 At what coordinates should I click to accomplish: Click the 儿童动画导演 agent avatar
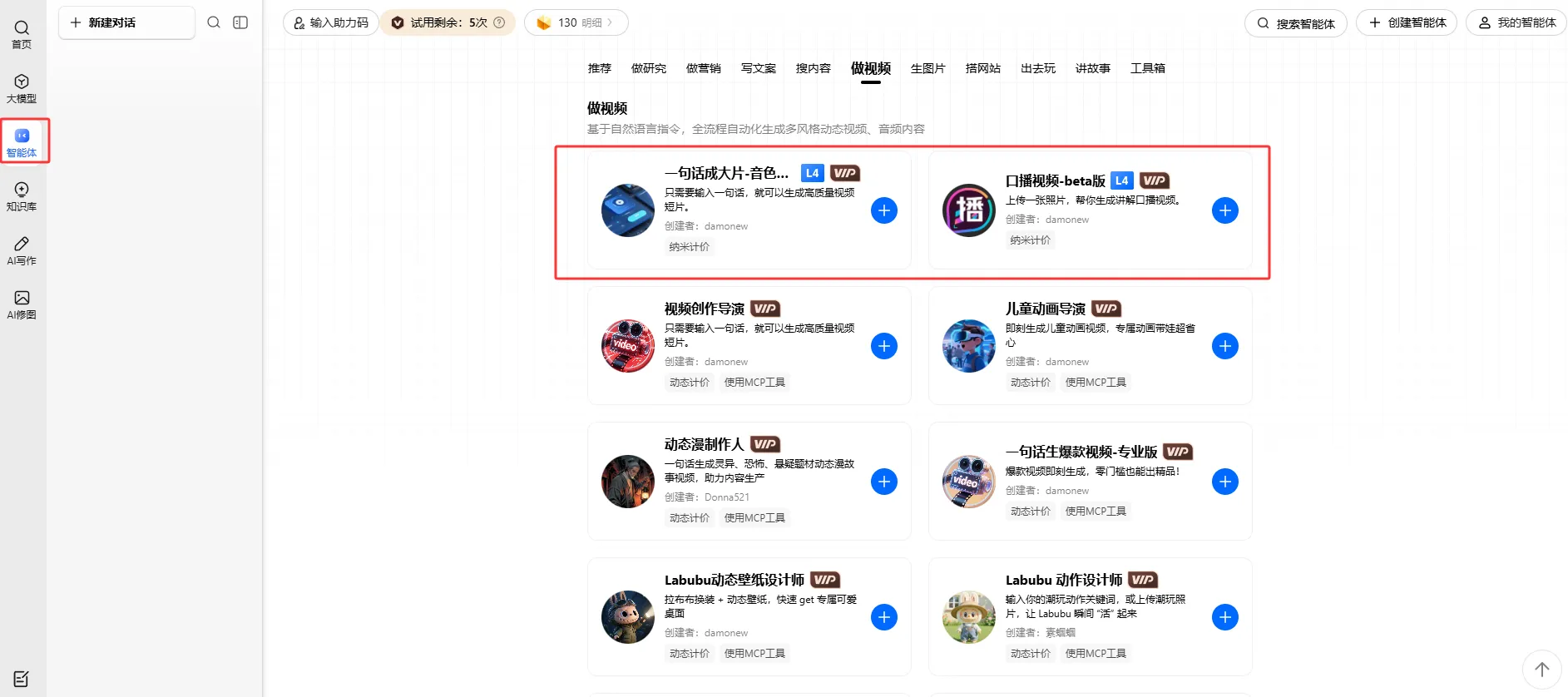[x=969, y=346]
